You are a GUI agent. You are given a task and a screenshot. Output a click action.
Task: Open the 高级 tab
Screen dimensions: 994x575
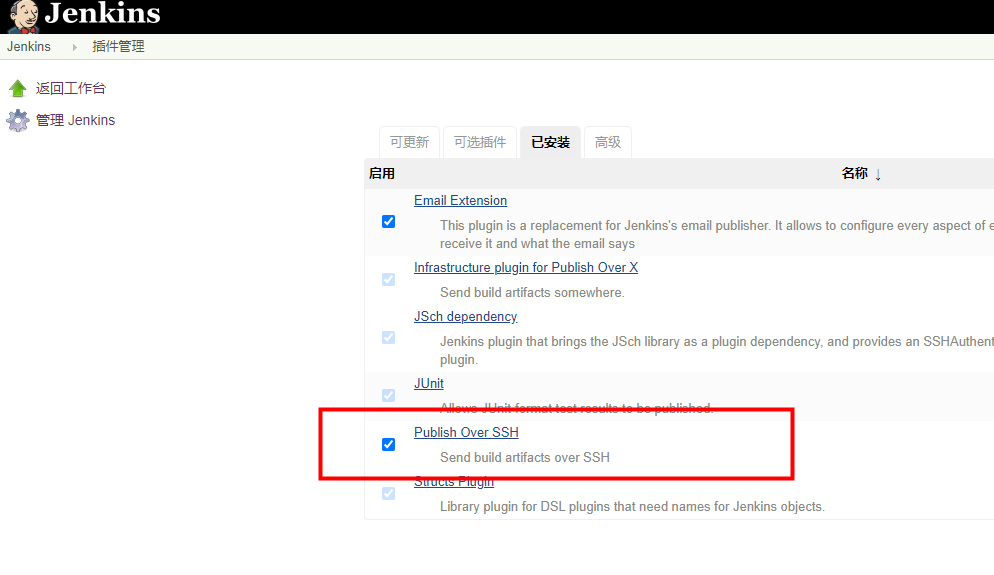coord(607,142)
